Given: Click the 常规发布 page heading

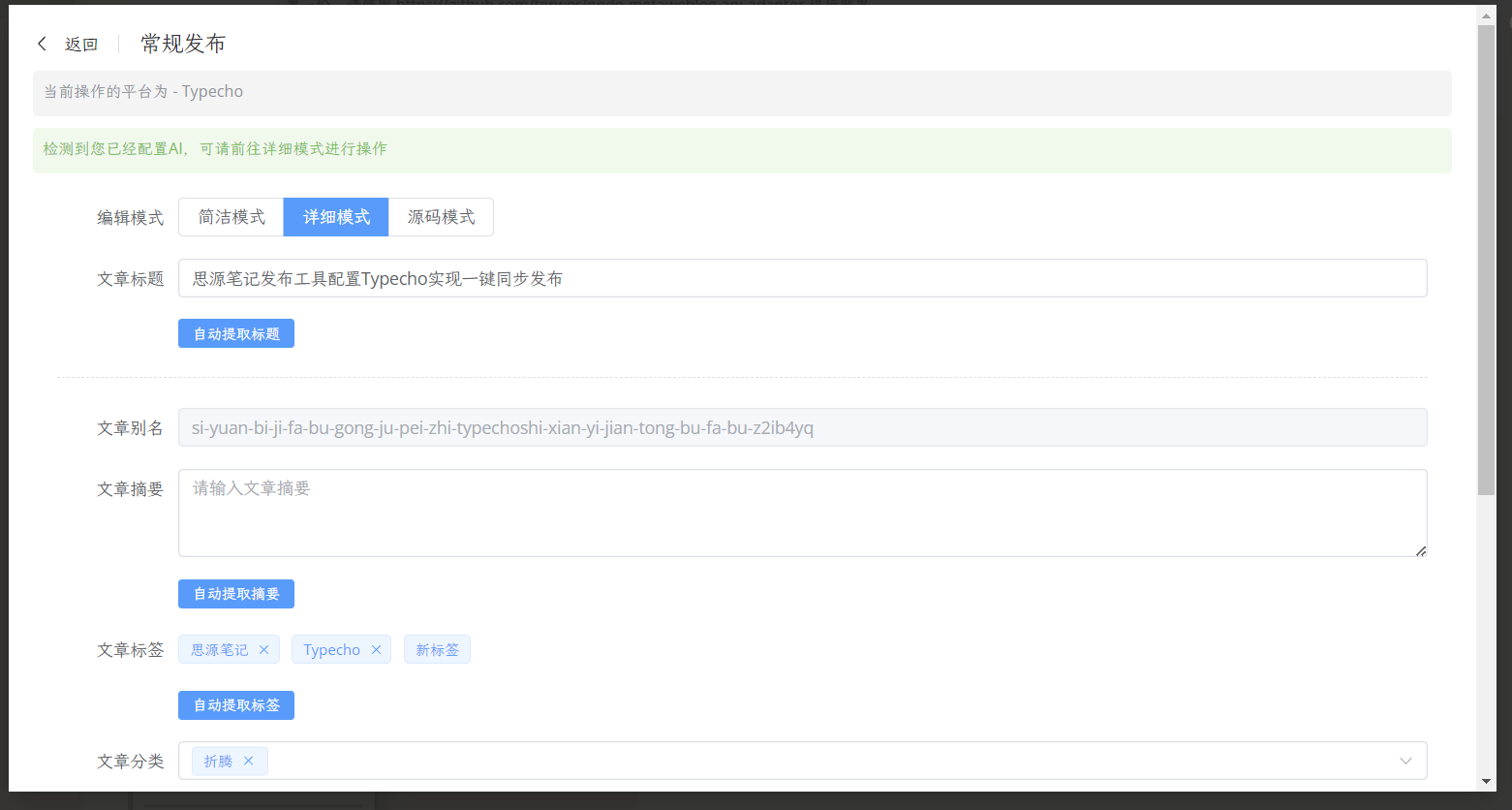Looking at the screenshot, I should pos(183,44).
